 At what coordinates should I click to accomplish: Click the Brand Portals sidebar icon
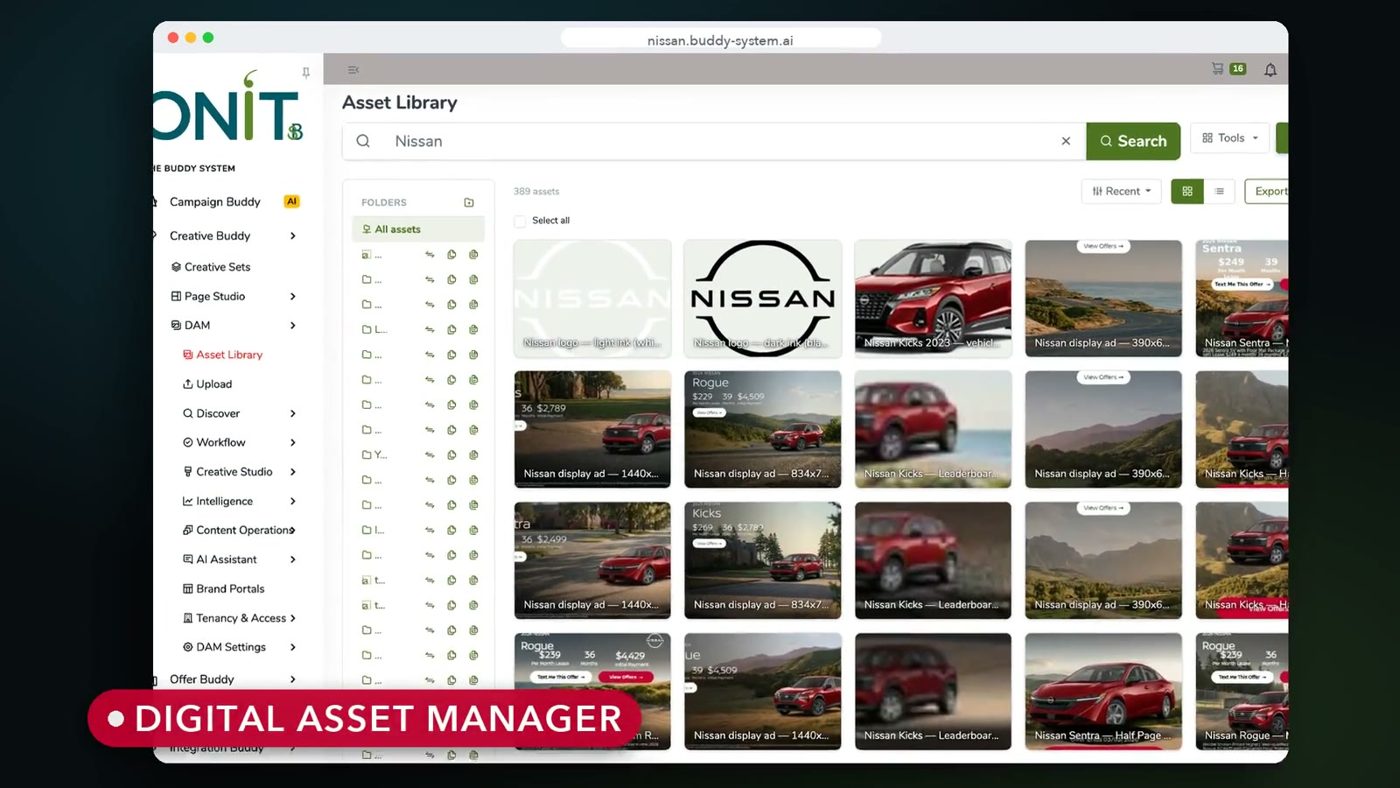pyautogui.click(x=188, y=589)
